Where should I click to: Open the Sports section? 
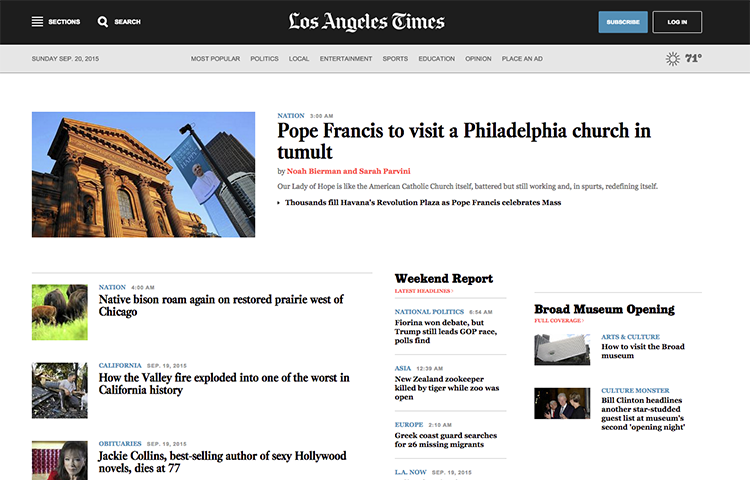[395, 59]
